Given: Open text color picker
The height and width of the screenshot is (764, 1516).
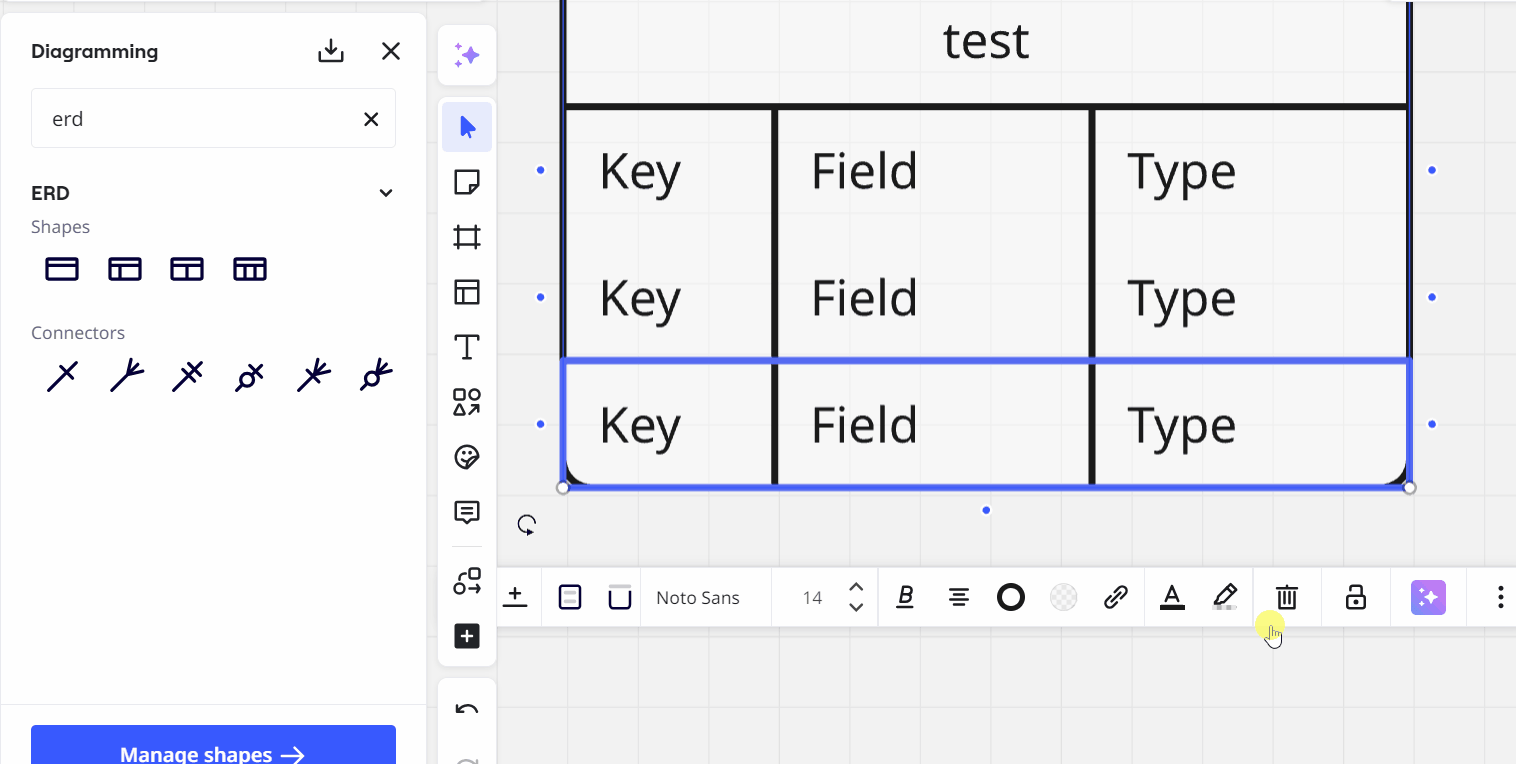Looking at the screenshot, I should coord(1172,597).
